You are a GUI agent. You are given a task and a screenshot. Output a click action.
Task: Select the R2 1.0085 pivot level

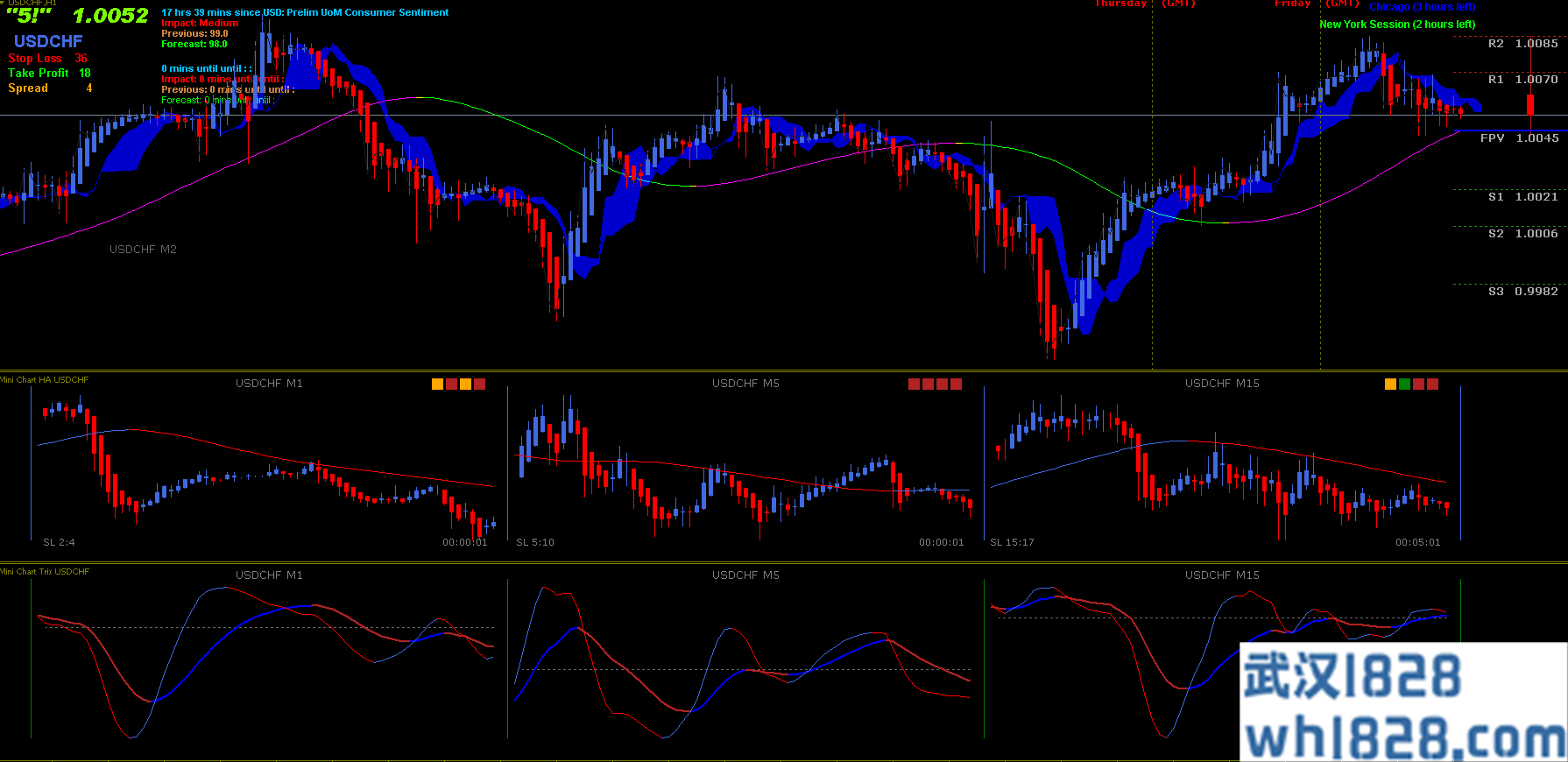pos(1523,43)
